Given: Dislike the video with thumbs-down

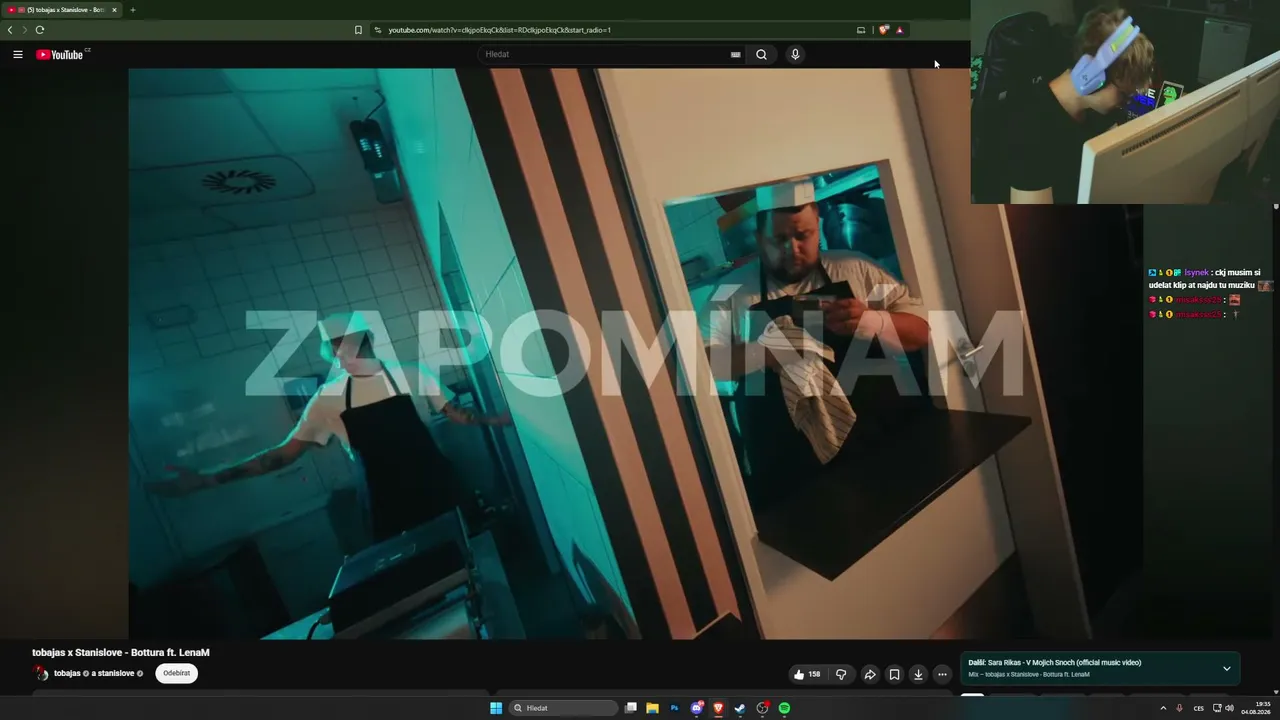Looking at the screenshot, I should pyautogui.click(x=841, y=674).
